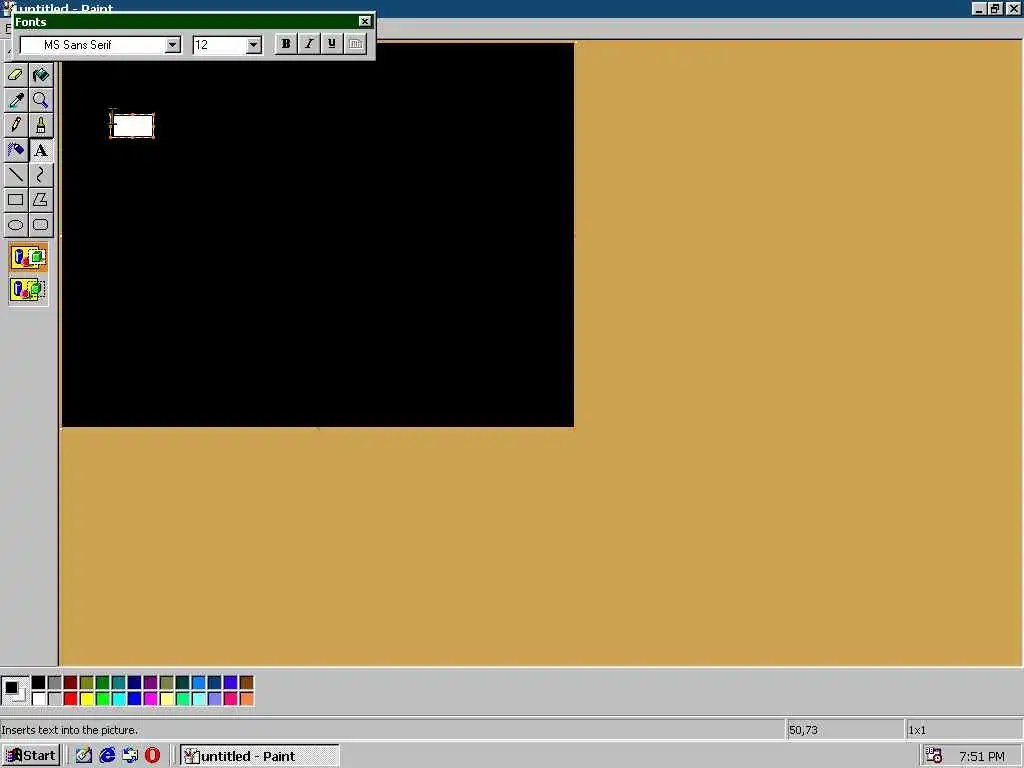Image resolution: width=1024 pixels, height=768 pixels.
Task: Launch Opera from the Quick Launch bar
Action: pos(152,756)
